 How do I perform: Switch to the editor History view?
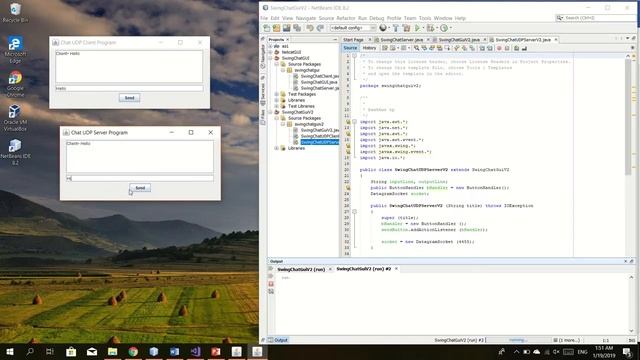click(x=369, y=48)
